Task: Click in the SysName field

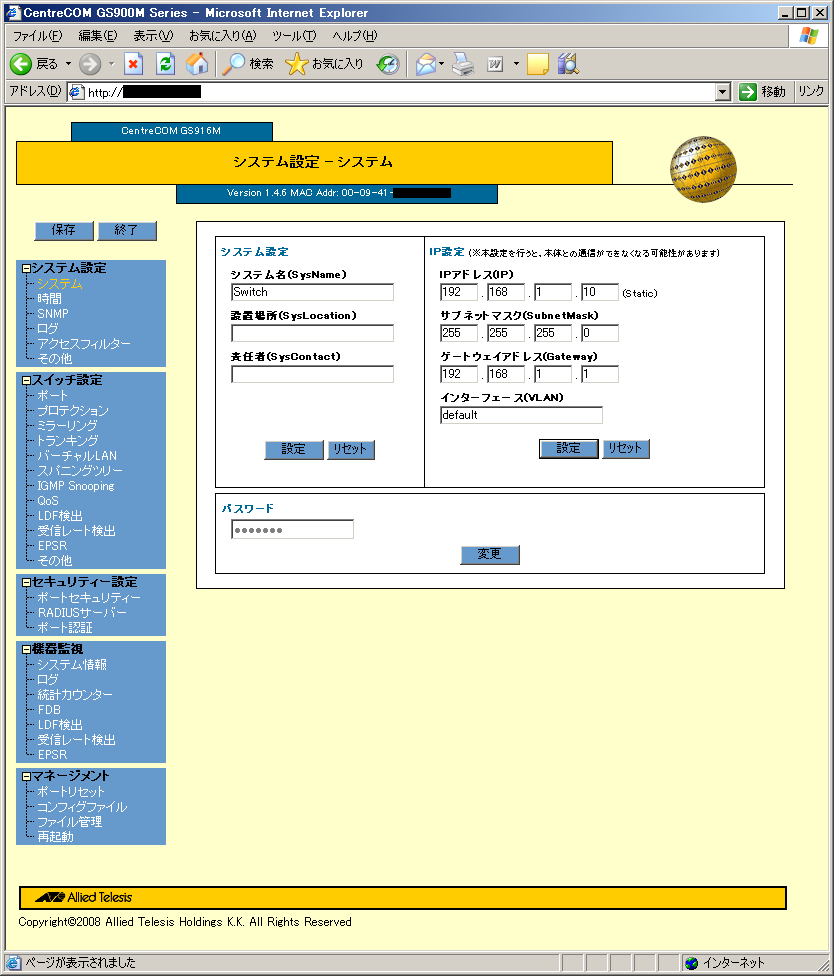Action: point(312,292)
